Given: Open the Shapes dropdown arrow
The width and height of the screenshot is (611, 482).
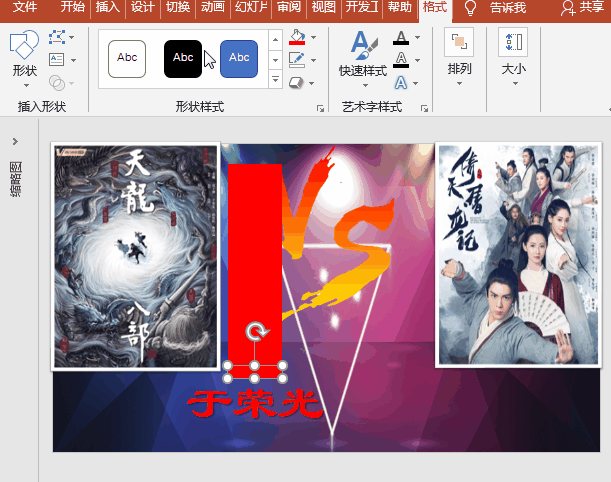Looking at the screenshot, I should [26, 85].
